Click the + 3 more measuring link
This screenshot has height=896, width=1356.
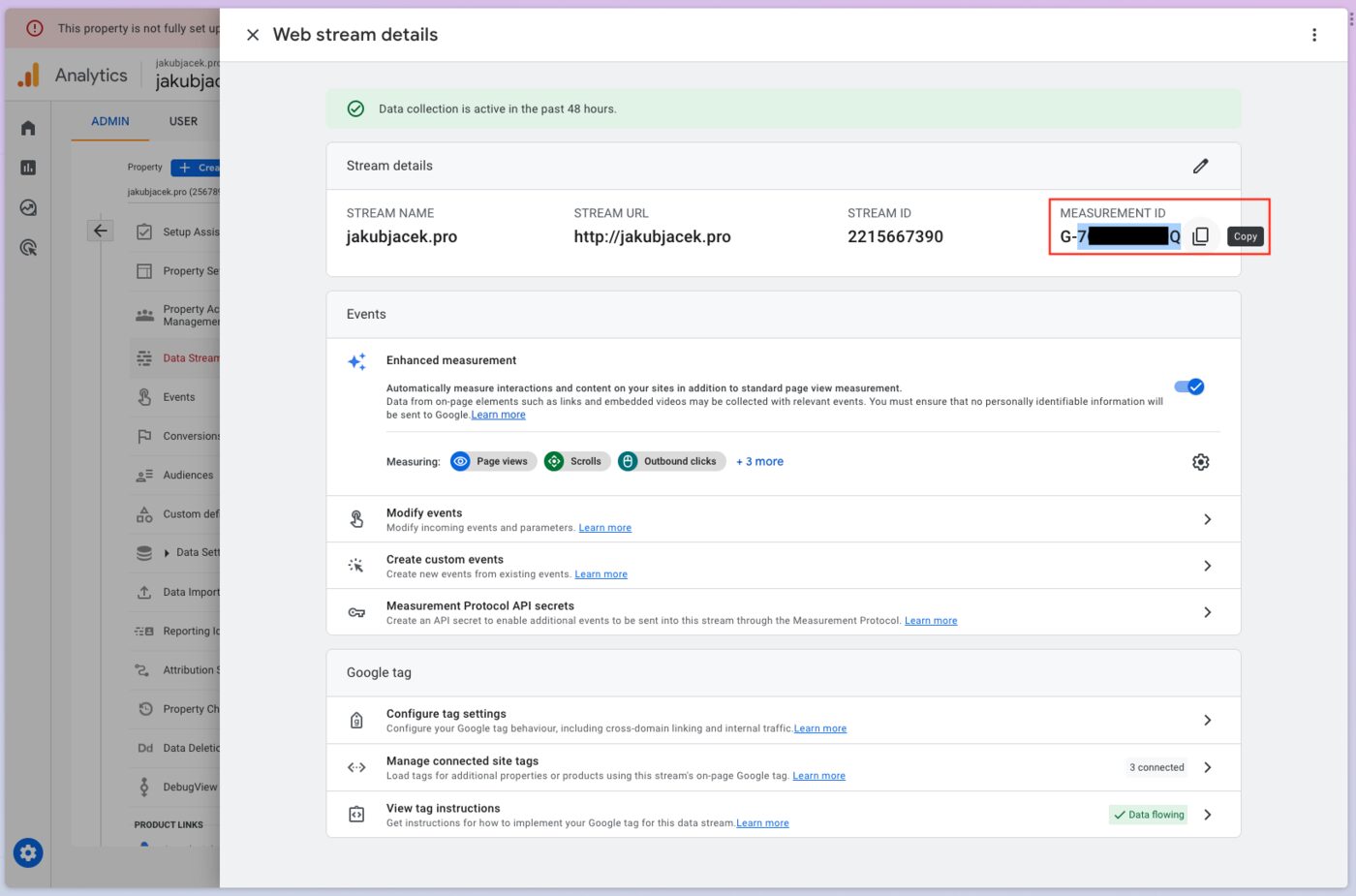(x=759, y=461)
